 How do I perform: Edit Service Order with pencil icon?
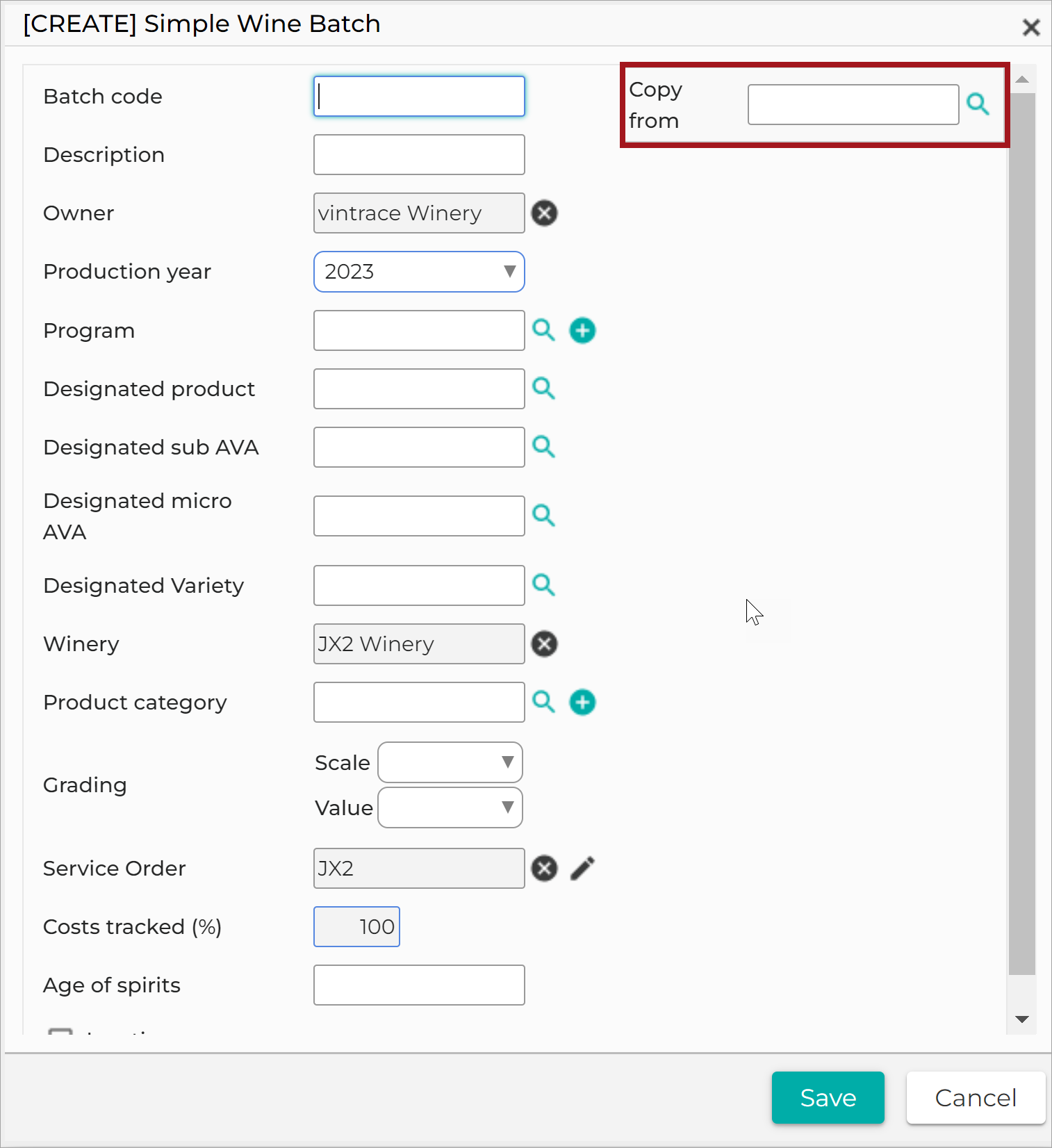pos(582,868)
